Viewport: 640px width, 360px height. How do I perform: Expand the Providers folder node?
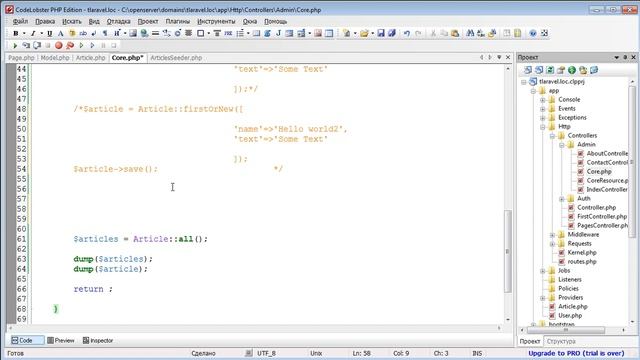tap(543, 298)
